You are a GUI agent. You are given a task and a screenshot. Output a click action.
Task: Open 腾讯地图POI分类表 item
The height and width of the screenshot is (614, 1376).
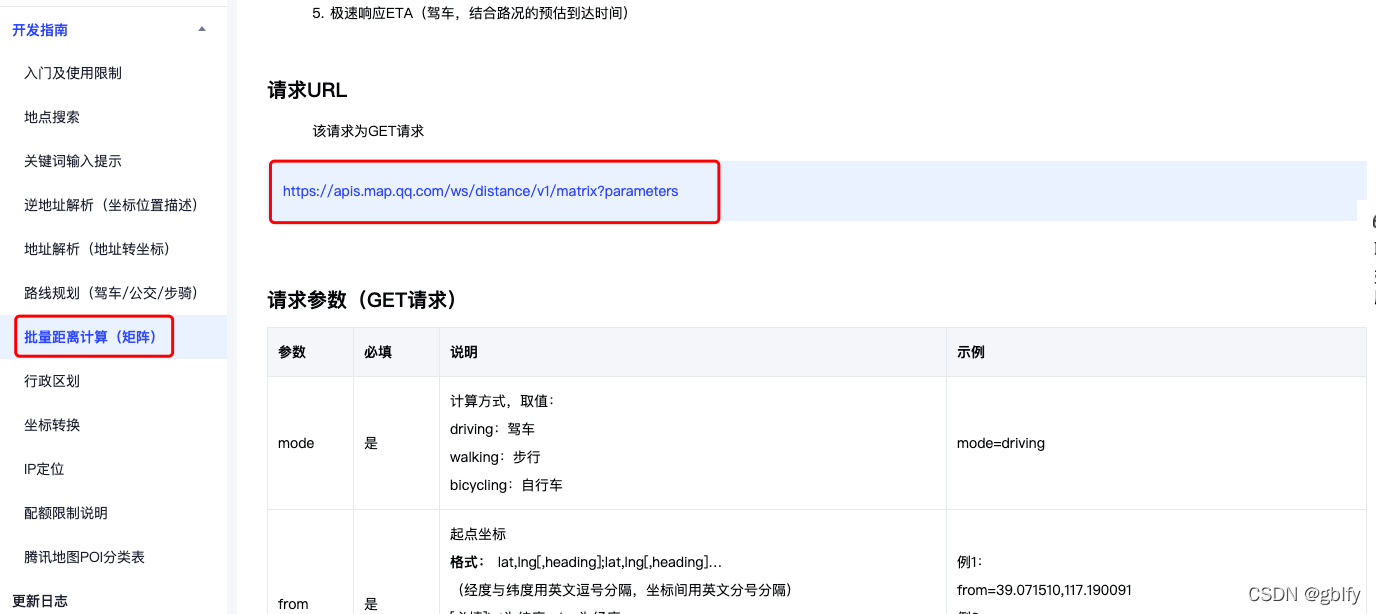coord(85,557)
